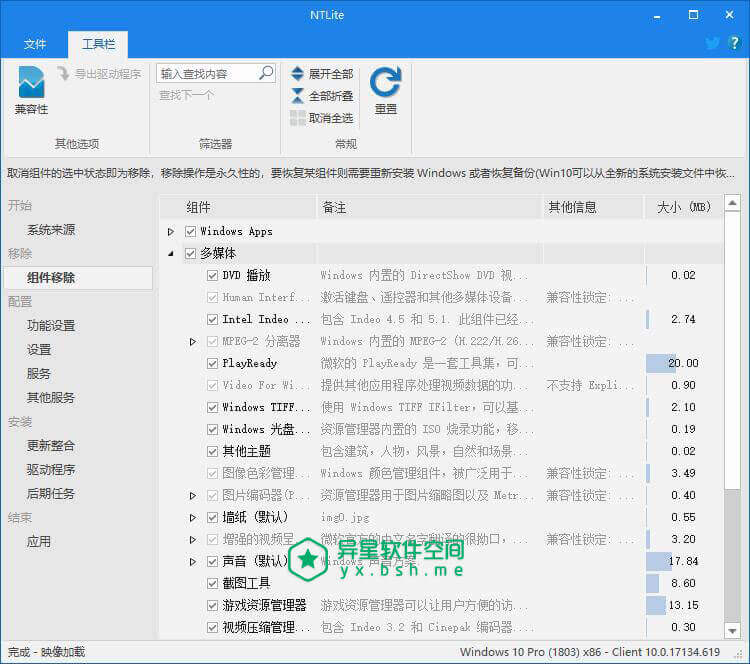Click the search magnifier icon
The width and height of the screenshot is (750, 664).
[x=266, y=73]
